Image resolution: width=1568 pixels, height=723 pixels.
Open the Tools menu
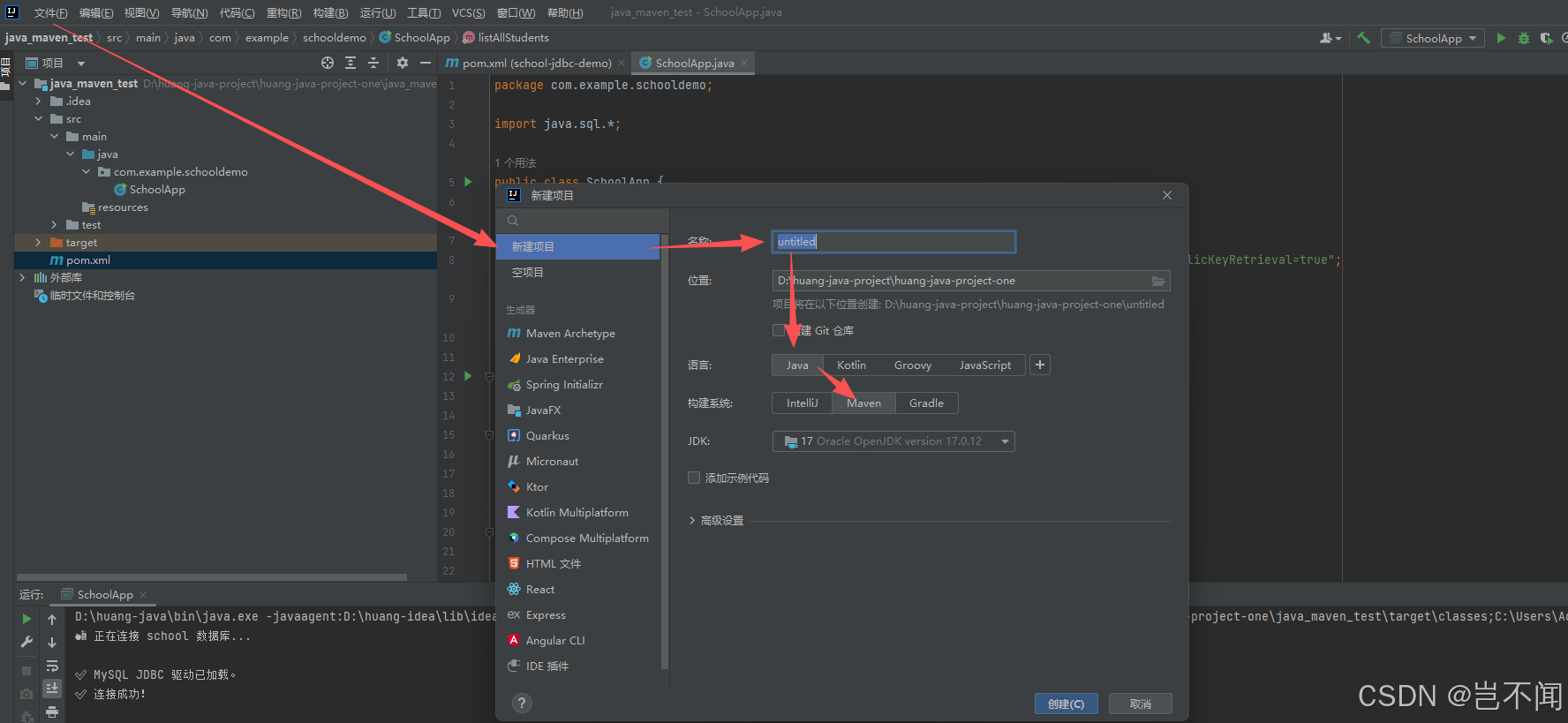pyautogui.click(x=424, y=12)
